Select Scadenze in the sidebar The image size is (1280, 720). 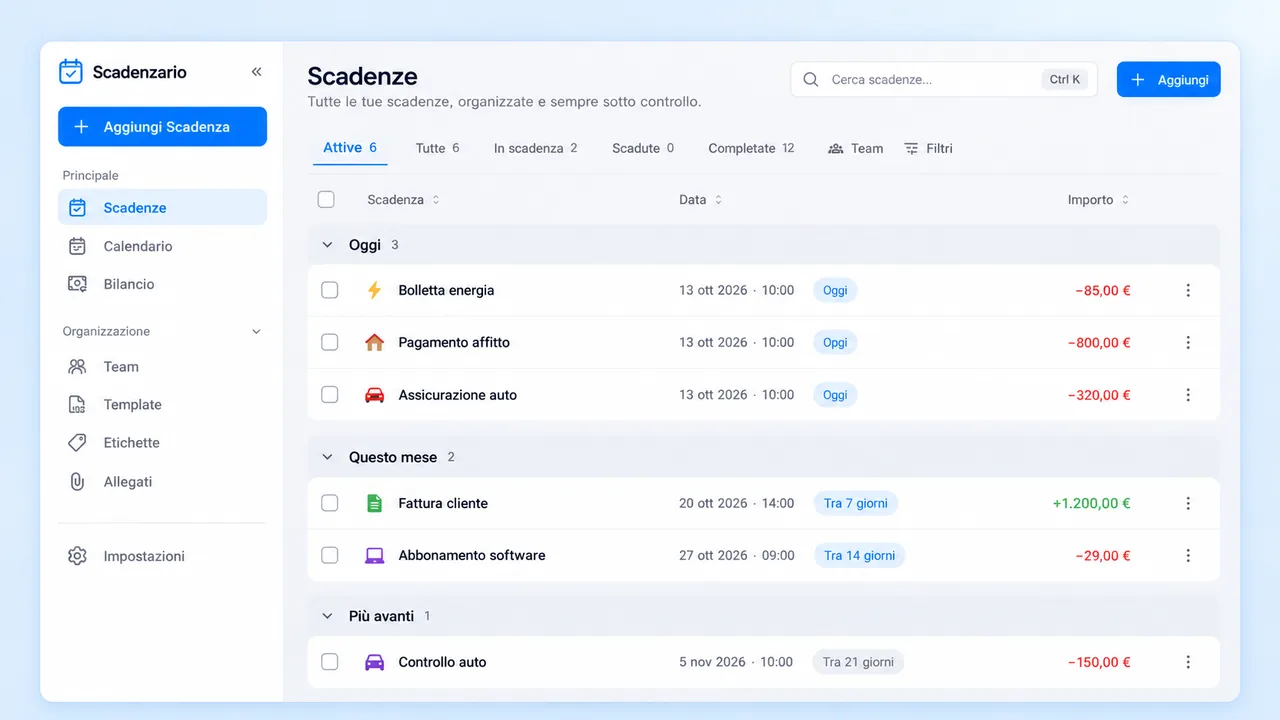[x=162, y=208]
